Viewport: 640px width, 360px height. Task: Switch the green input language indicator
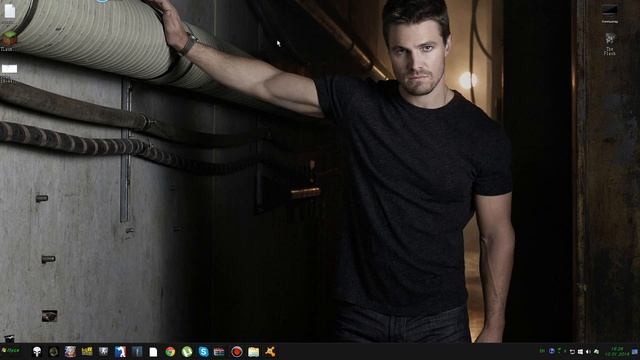click(x=542, y=351)
